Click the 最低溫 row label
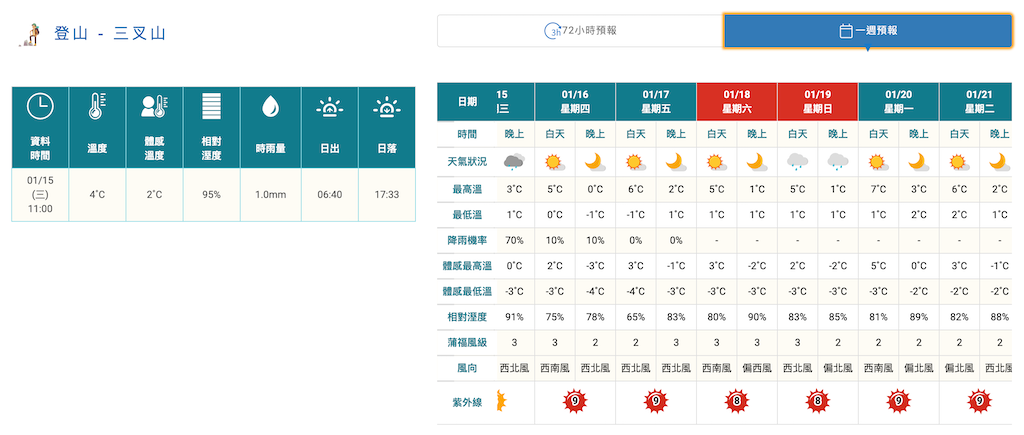Image resolution: width=1024 pixels, height=435 pixels. 467,215
